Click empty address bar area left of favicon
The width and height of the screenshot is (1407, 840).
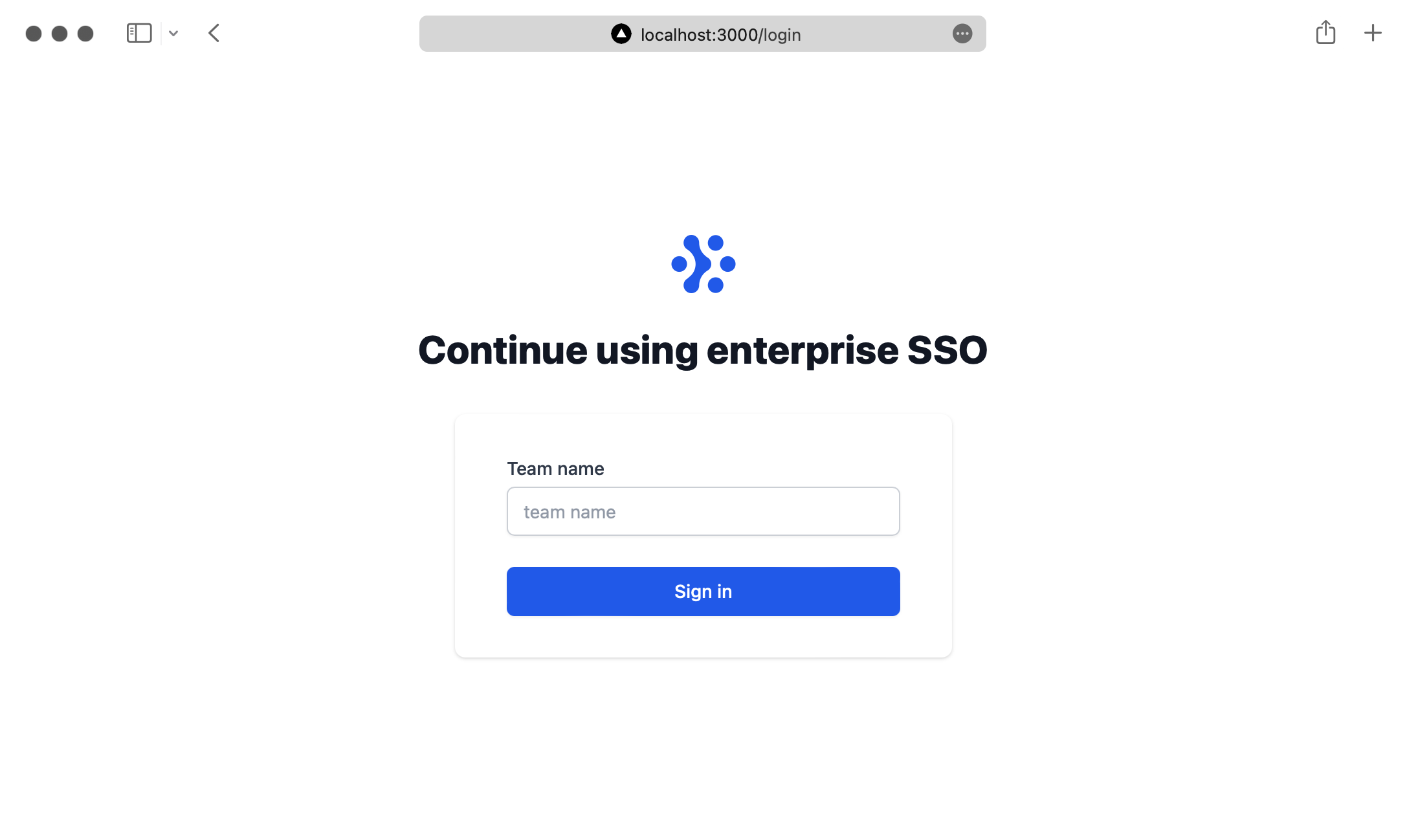click(x=511, y=34)
